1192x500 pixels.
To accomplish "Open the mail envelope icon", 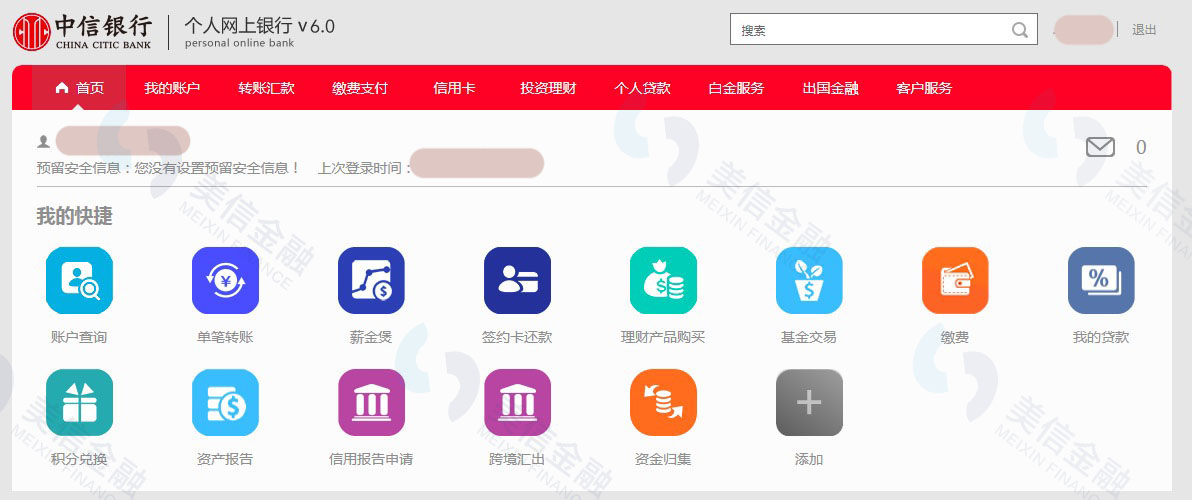I will pos(1100,147).
